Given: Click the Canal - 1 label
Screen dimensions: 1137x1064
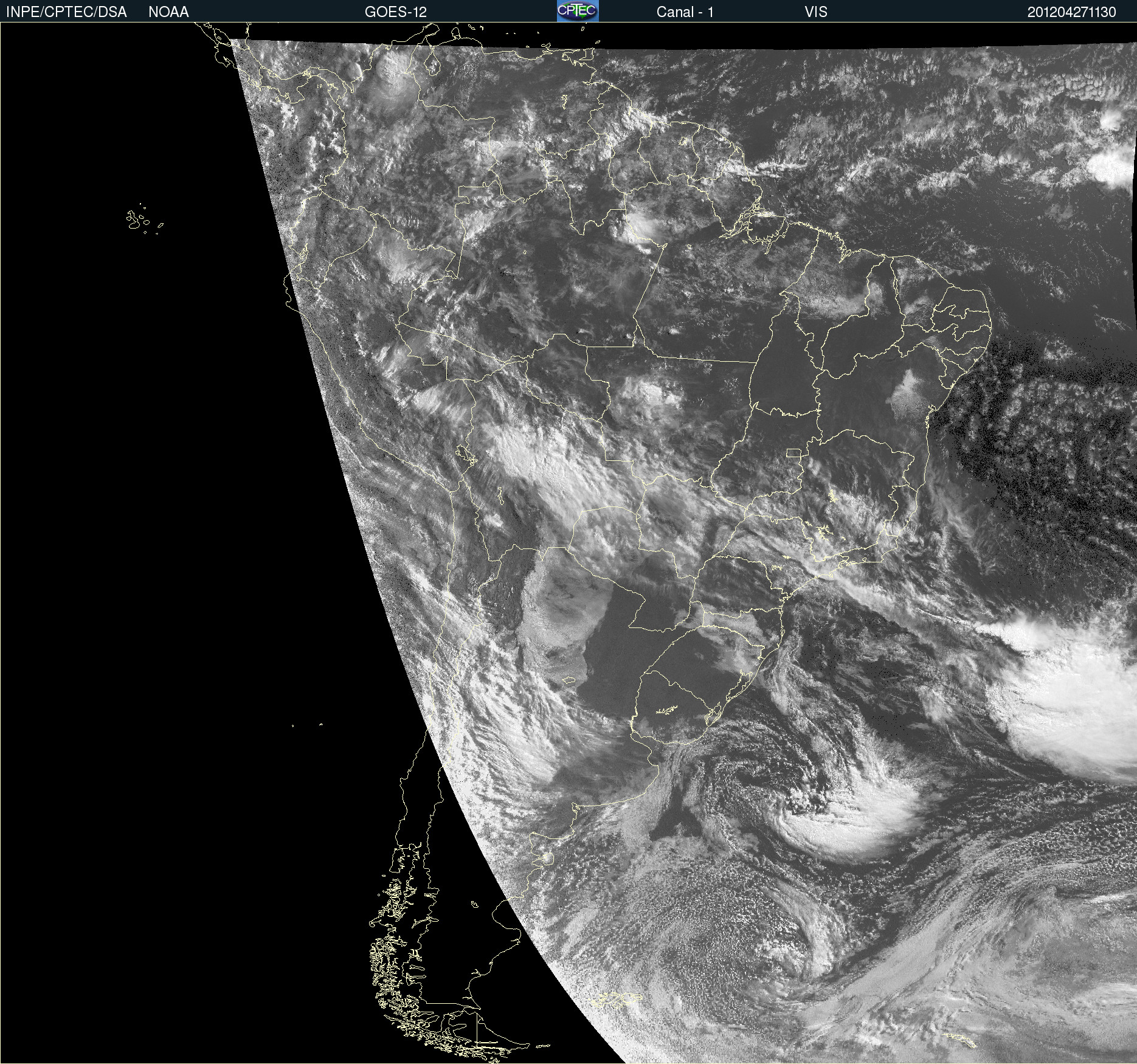Looking at the screenshot, I should coord(685,12).
